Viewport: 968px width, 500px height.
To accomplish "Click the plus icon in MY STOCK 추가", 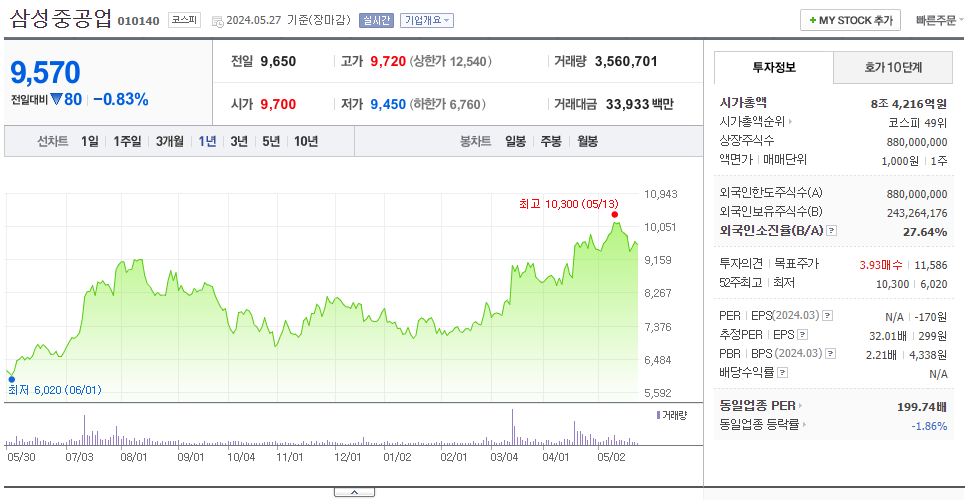I will pos(813,20).
